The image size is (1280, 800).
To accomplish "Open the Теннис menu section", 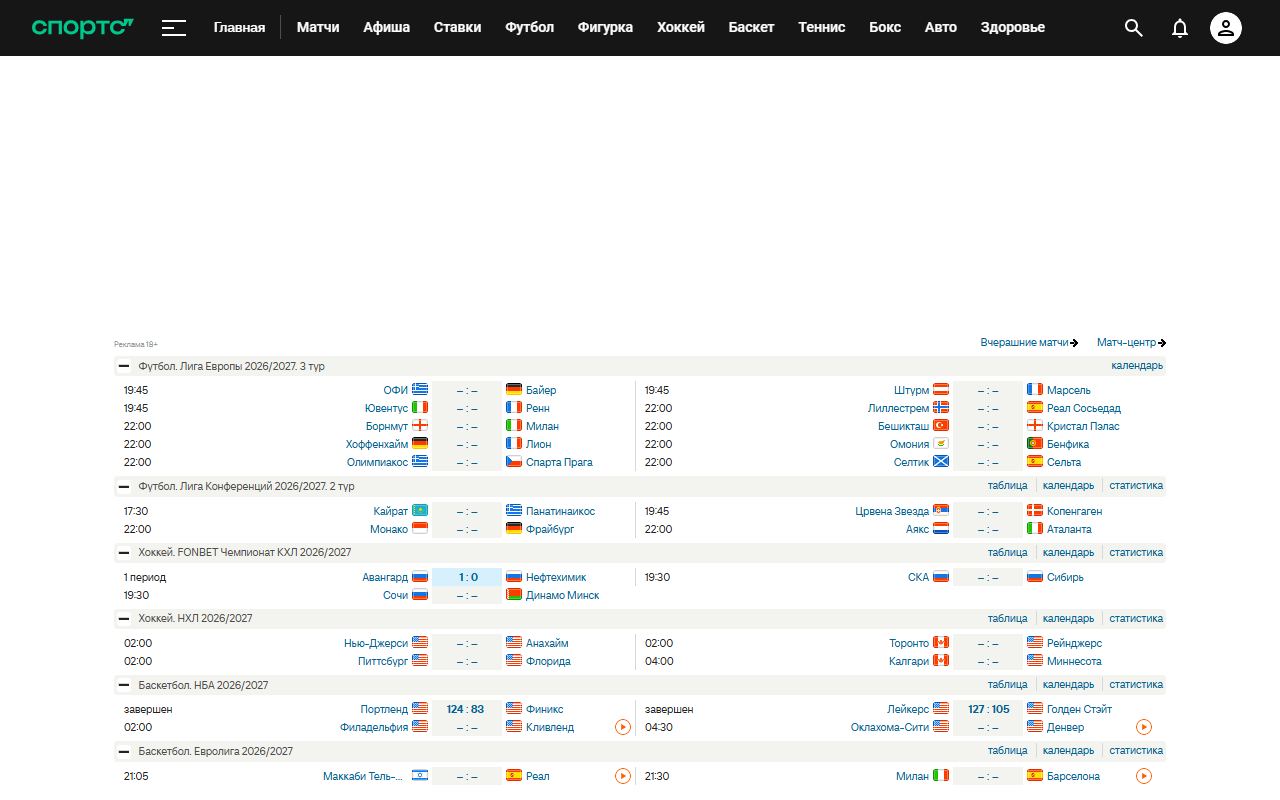I will click(822, 28).
